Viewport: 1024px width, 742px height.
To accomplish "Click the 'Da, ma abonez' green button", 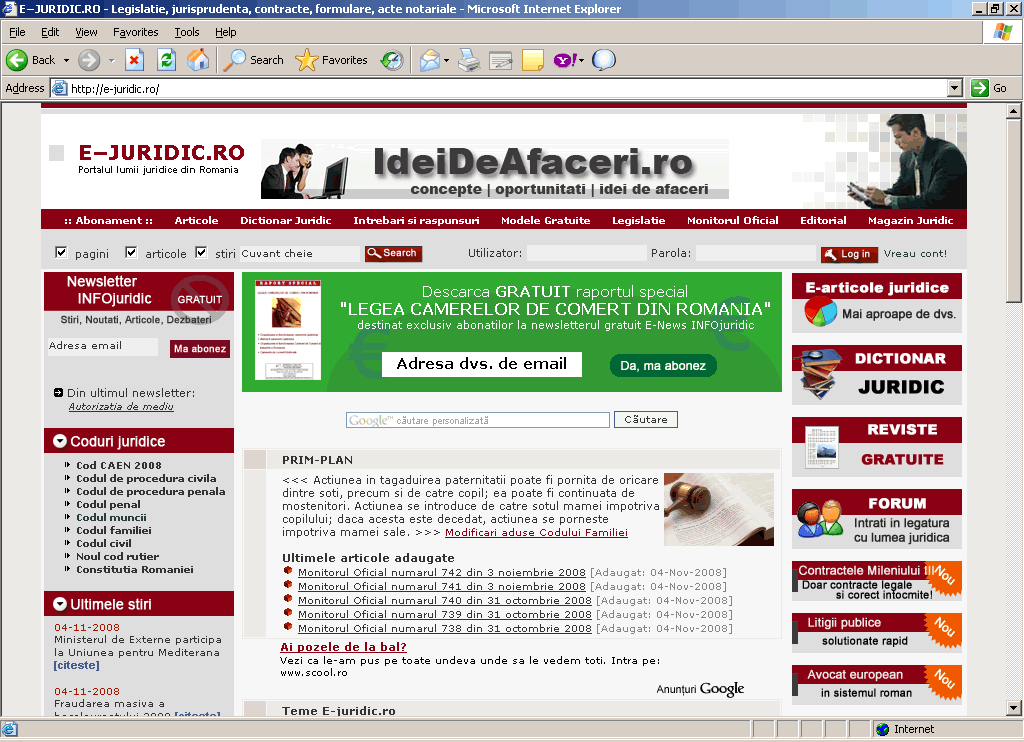I will coord(664,366).
